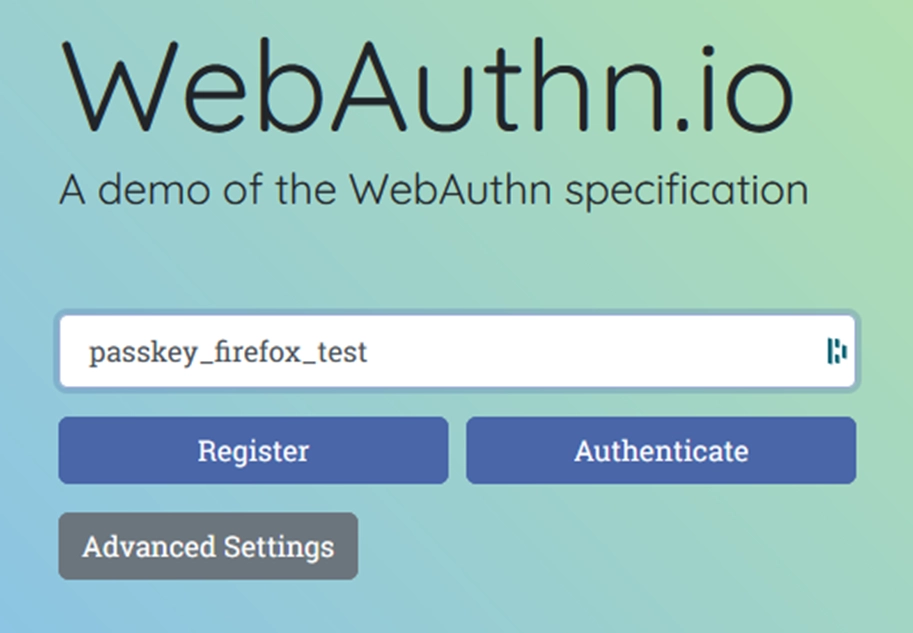Sign in using the Authenticate button
Screen dimensions: 913x633
coord(661,450)
